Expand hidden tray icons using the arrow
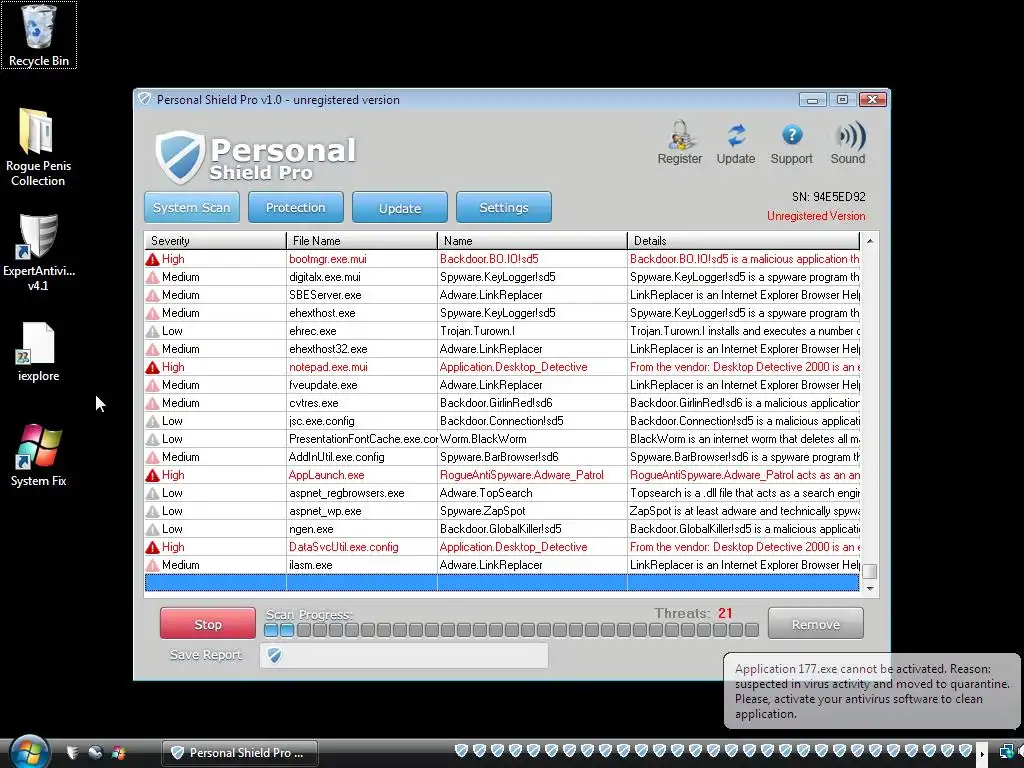This screenshot has width=1024, height=768. pos(982,754)
